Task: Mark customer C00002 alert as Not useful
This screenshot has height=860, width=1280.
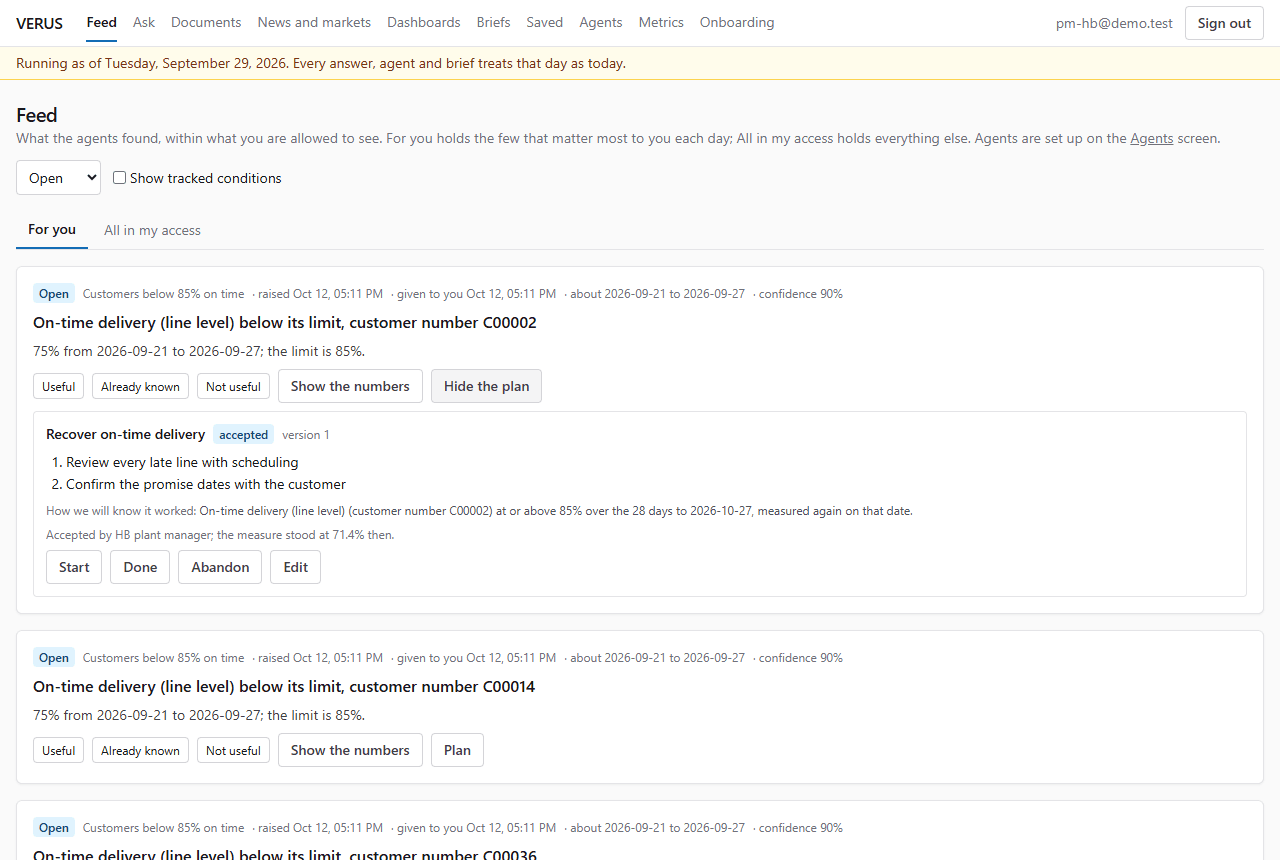Action: [233, 387]
